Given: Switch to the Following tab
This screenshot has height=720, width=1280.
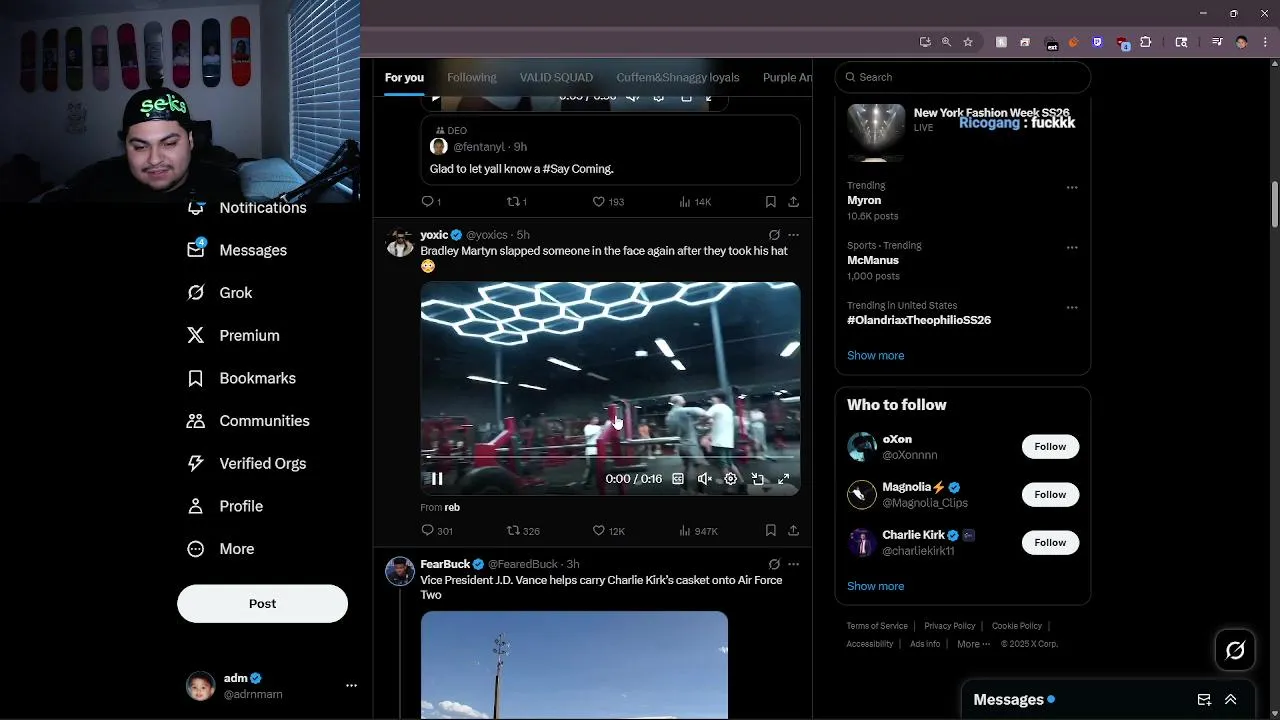Looking at the screenshot, I should tap(472, 77).
